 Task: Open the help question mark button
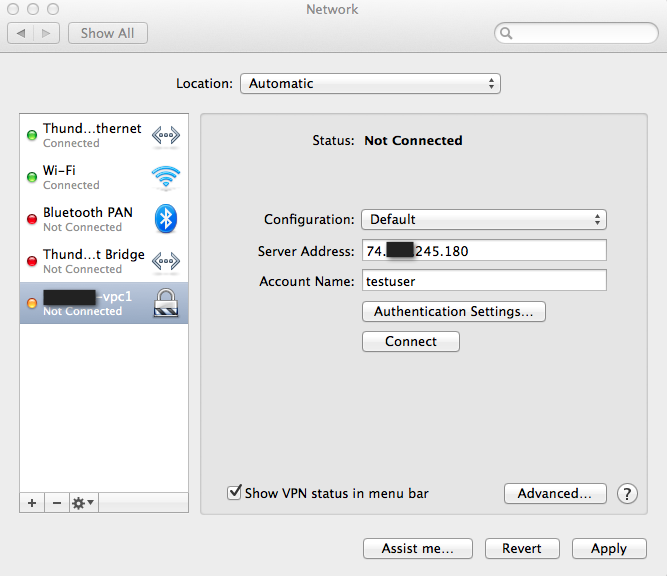(627, 493)
